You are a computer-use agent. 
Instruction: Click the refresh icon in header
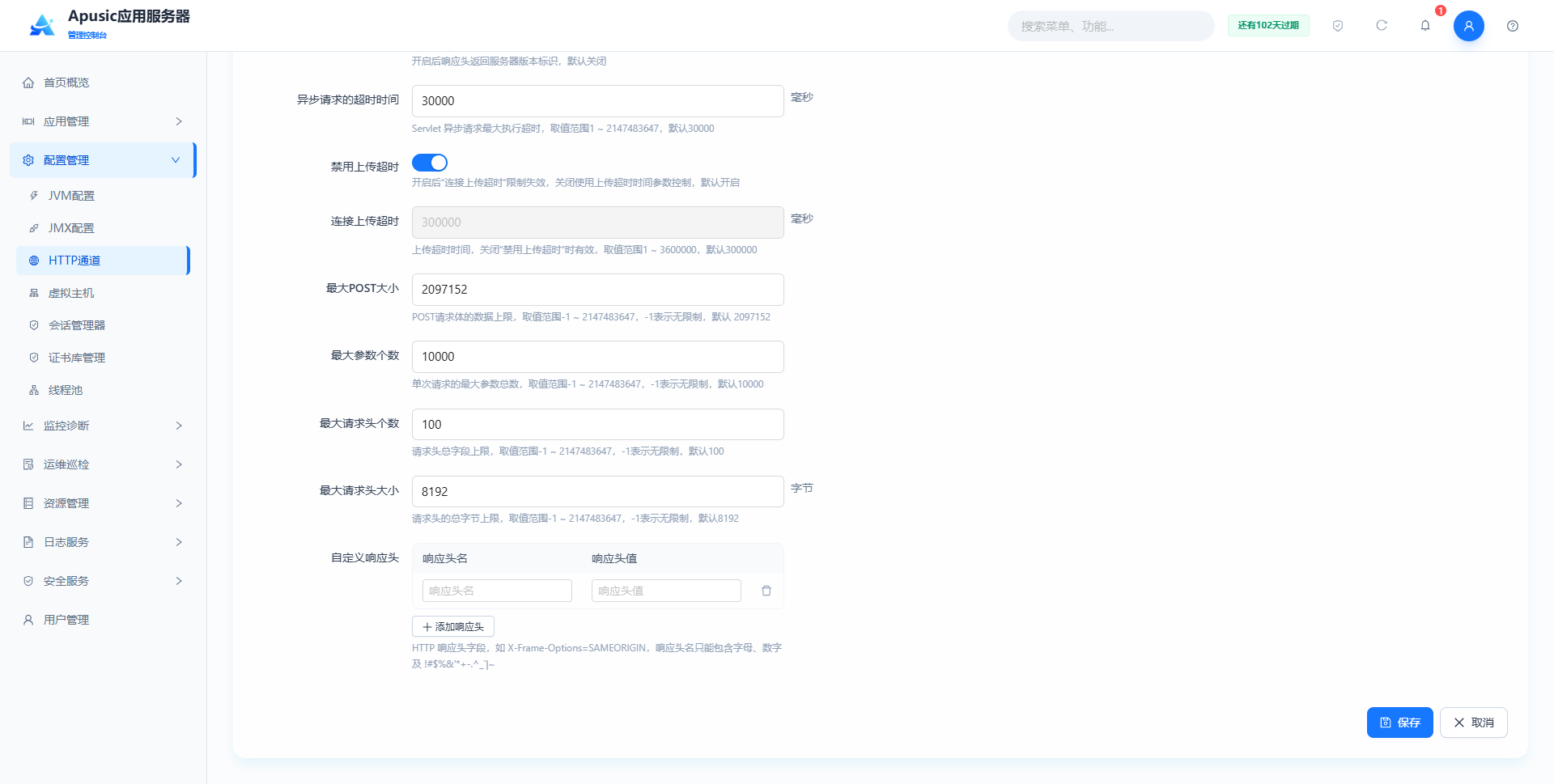(1382, 26)
